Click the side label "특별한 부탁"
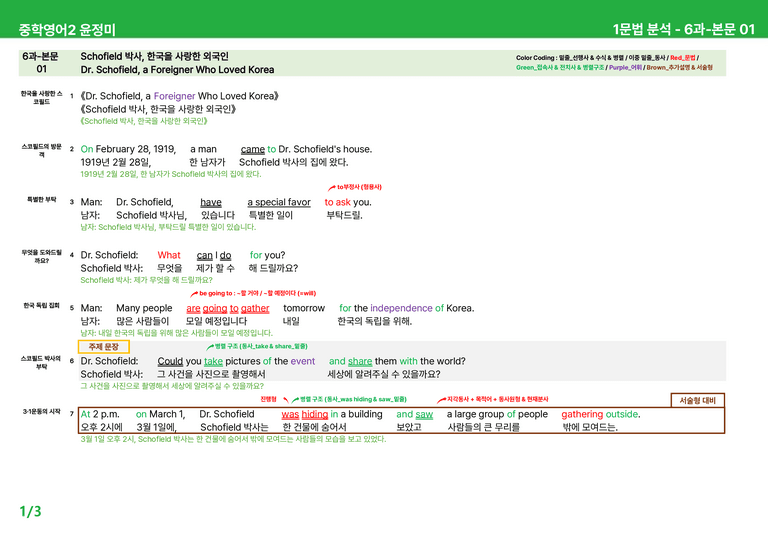 [x=42, y=199]
